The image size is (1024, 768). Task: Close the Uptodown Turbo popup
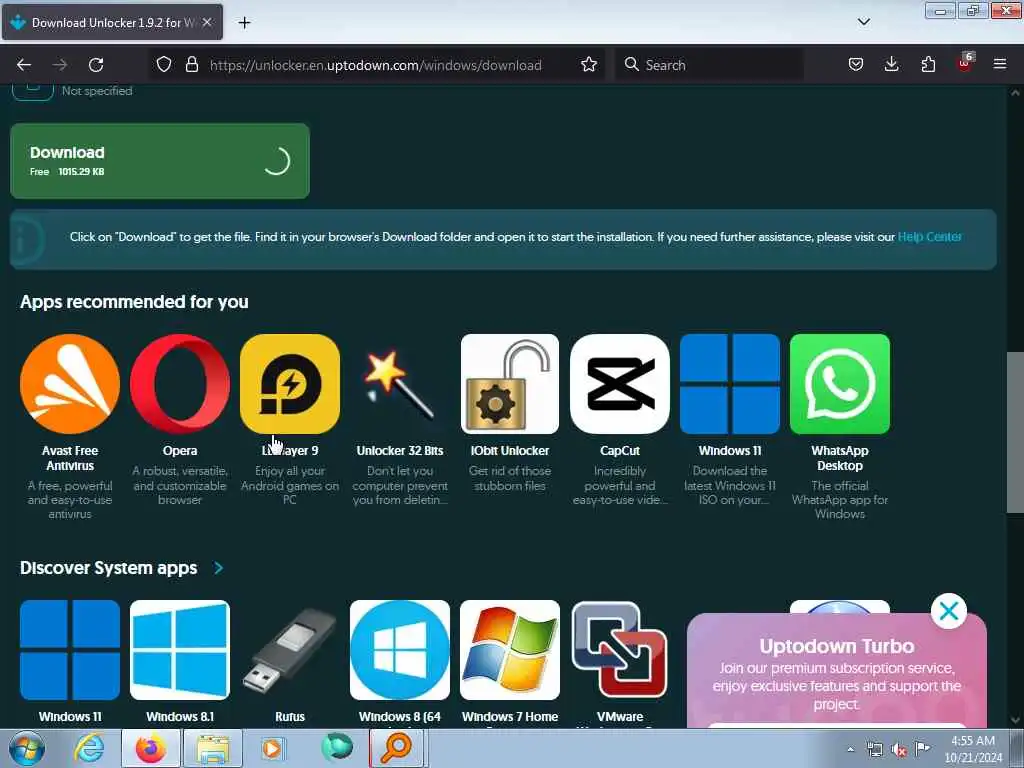(949, 611)
